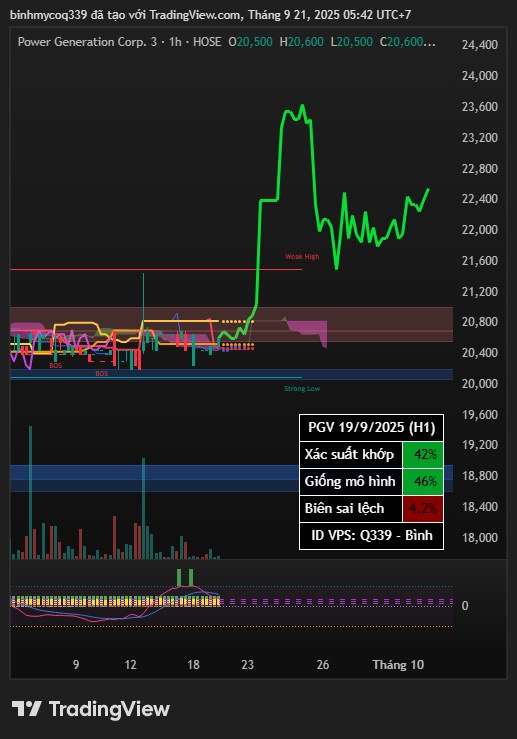
Task: Click the Tháng 10 time axis label
Action: coord(398,665)
